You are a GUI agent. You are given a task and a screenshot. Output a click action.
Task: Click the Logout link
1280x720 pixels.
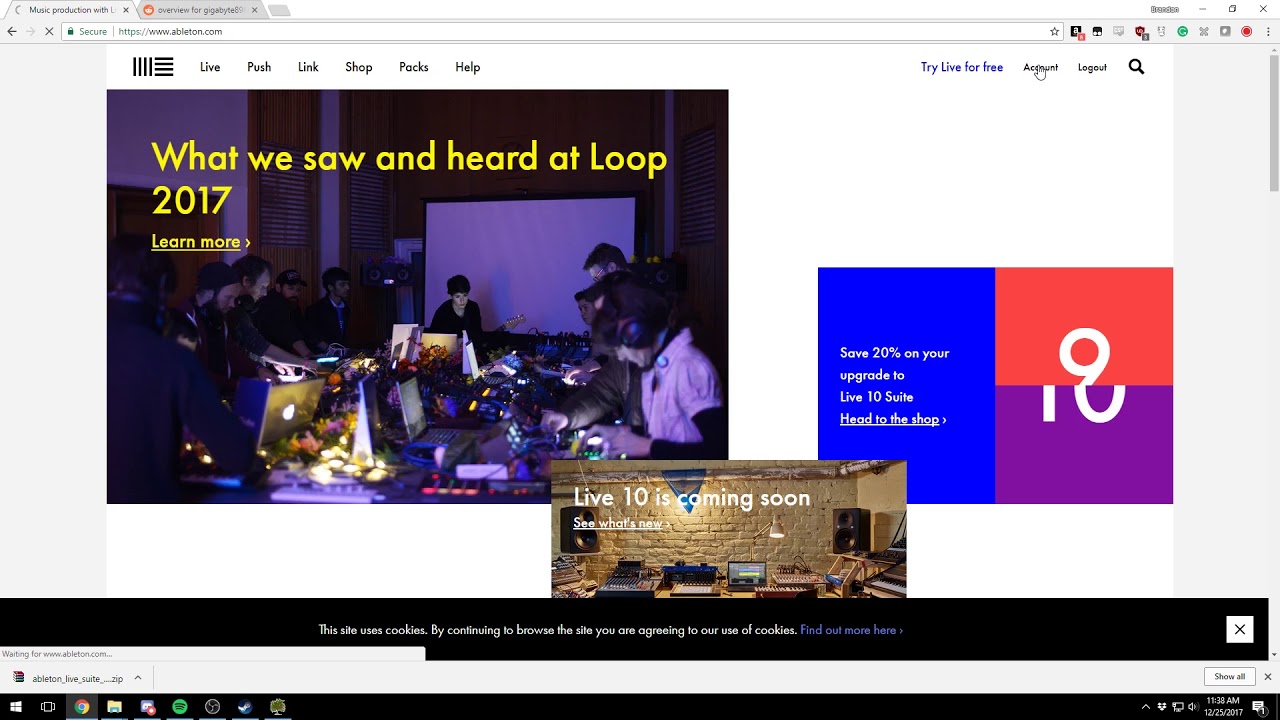1092,67
